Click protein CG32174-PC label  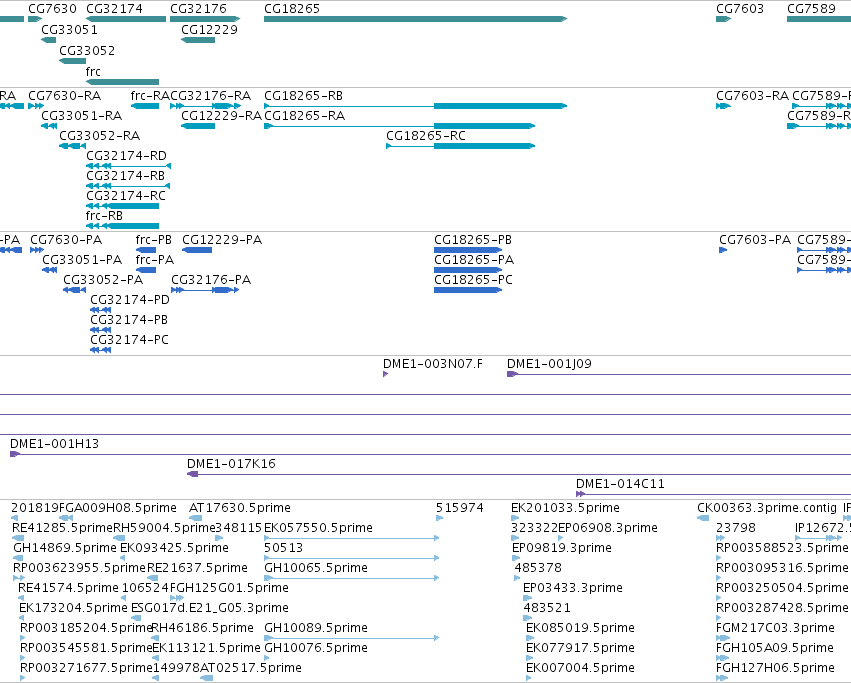pyautogui.click(x=129, y=340)
